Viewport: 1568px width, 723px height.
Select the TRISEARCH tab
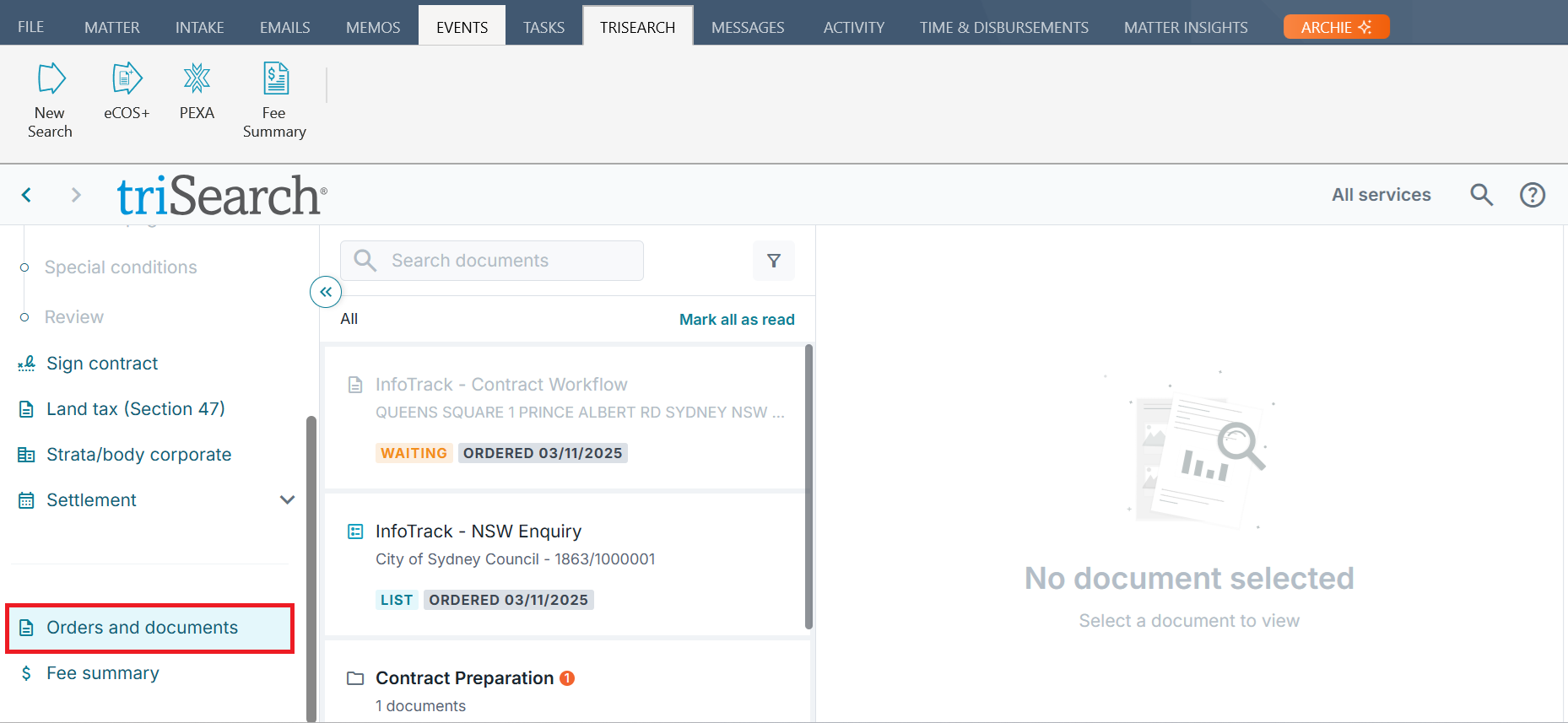click(x=638, y=26)
